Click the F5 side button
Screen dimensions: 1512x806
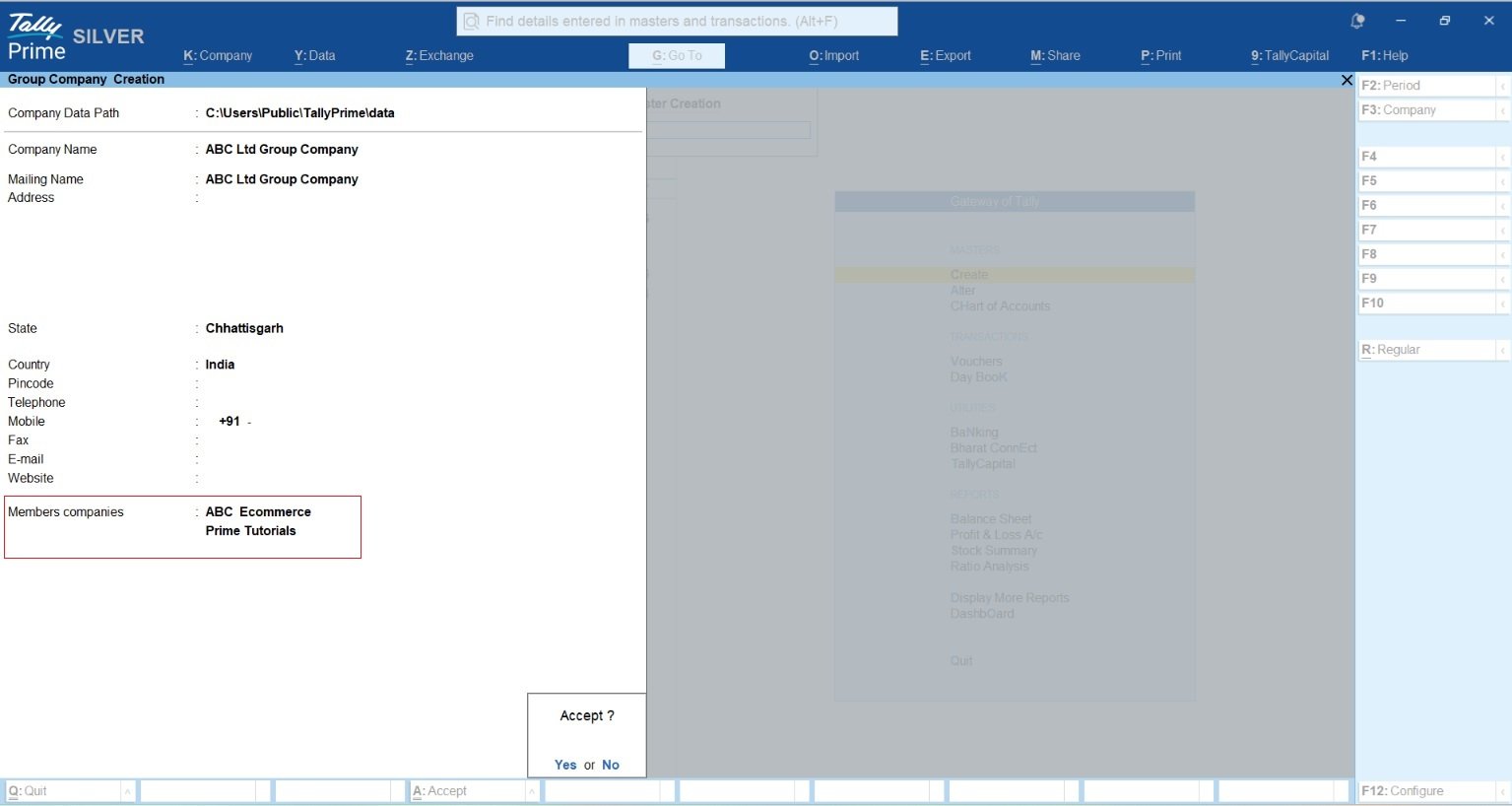(x=1426, y=181)
